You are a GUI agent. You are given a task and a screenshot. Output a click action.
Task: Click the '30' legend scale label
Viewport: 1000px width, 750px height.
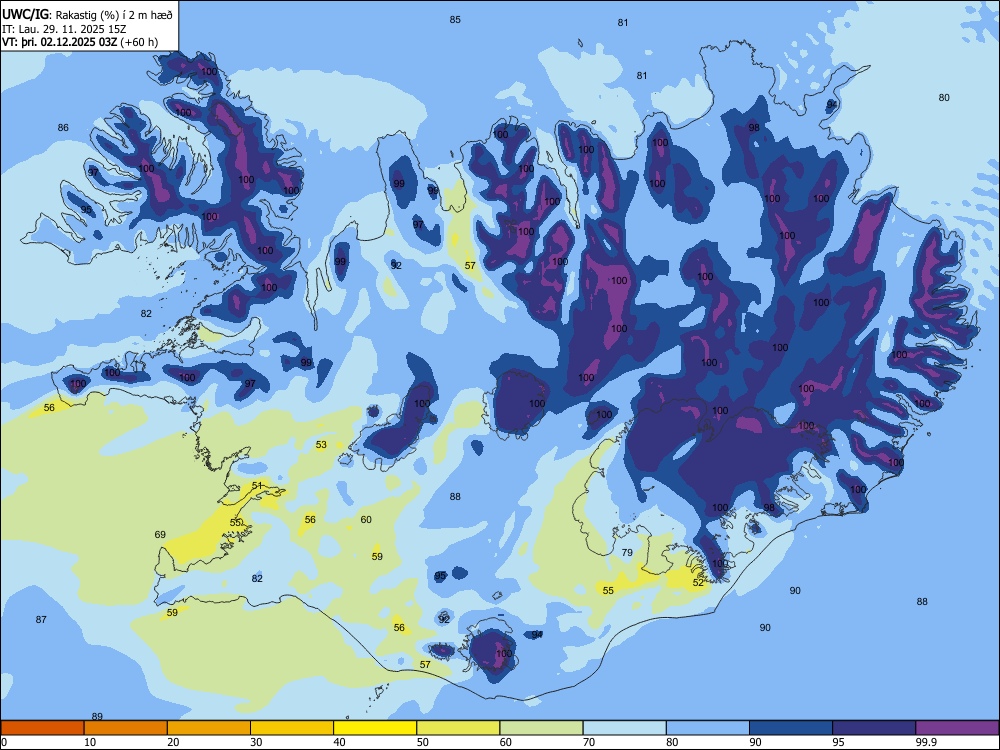click(x=256, y=742)
